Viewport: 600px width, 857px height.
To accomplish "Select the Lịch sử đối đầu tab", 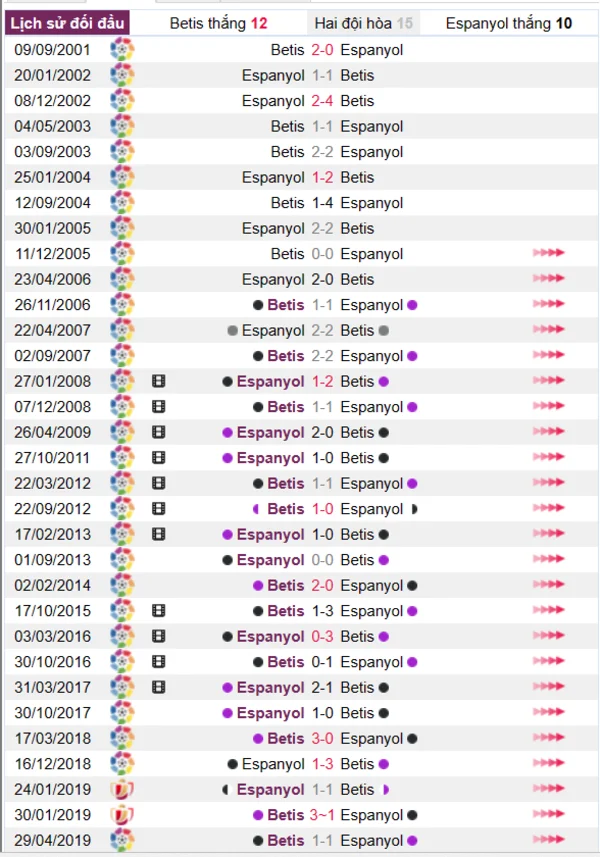I will point(67,23).
